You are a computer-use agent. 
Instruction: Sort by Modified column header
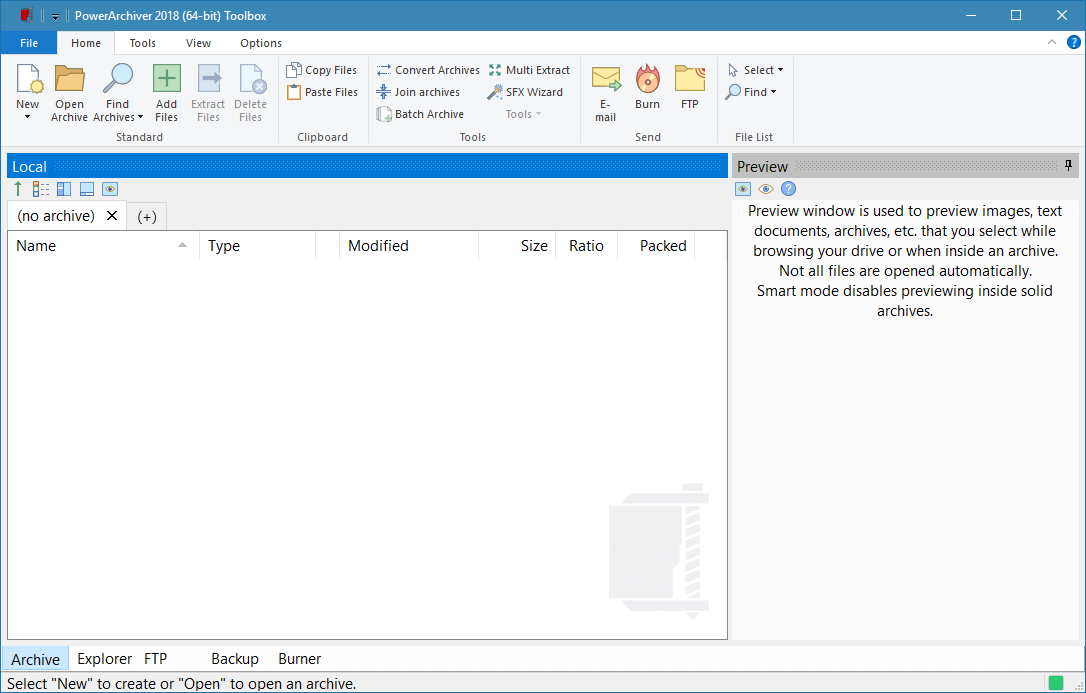409,246
